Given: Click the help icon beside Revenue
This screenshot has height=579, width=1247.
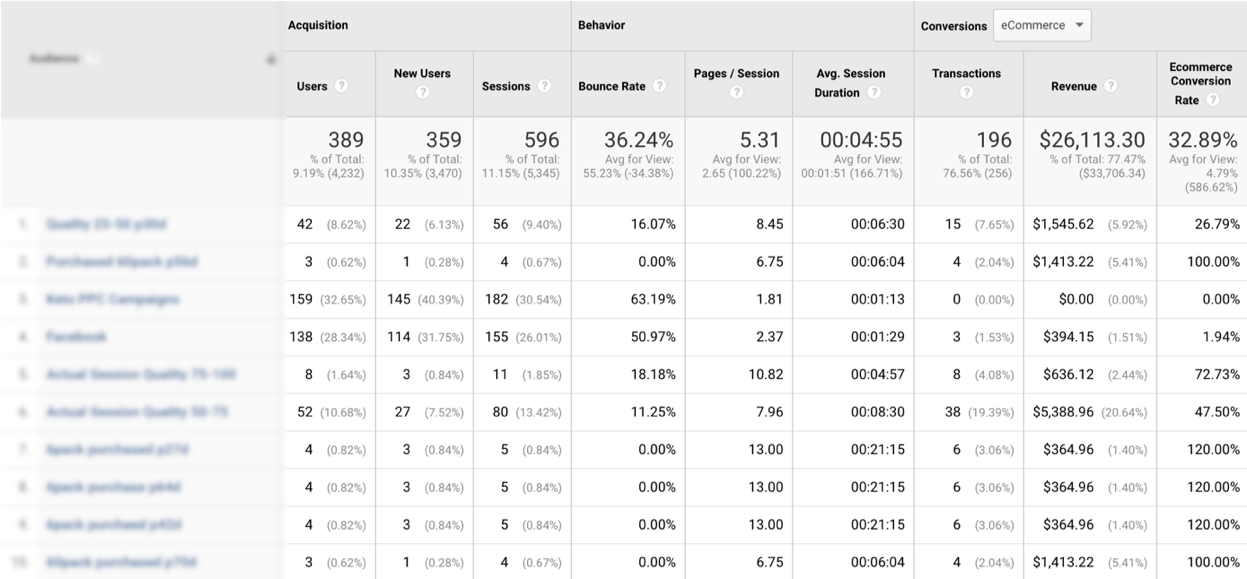Looking at the screenshot, I should (1111, 87).
